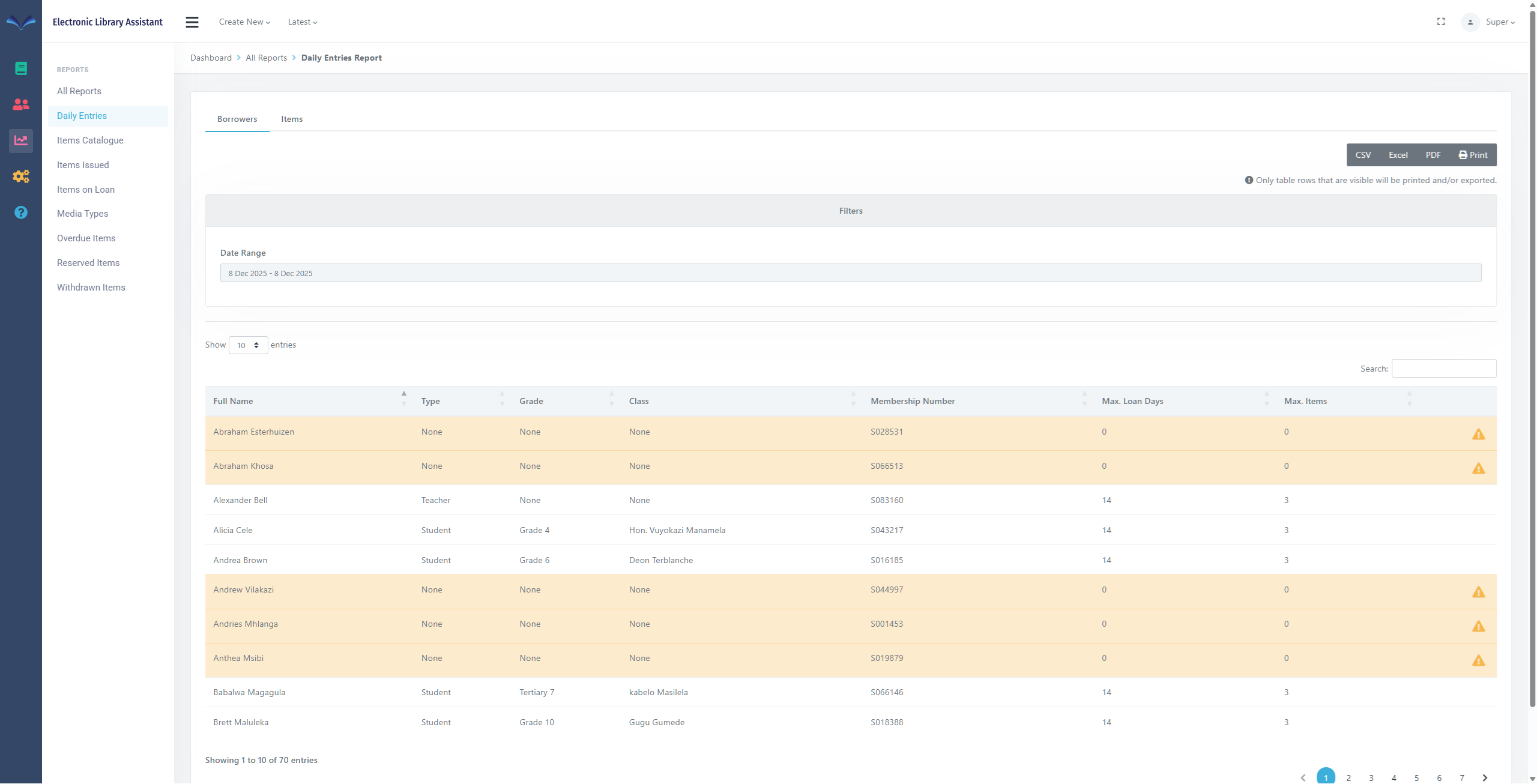Switch to the Items tab

coord(292,119)
